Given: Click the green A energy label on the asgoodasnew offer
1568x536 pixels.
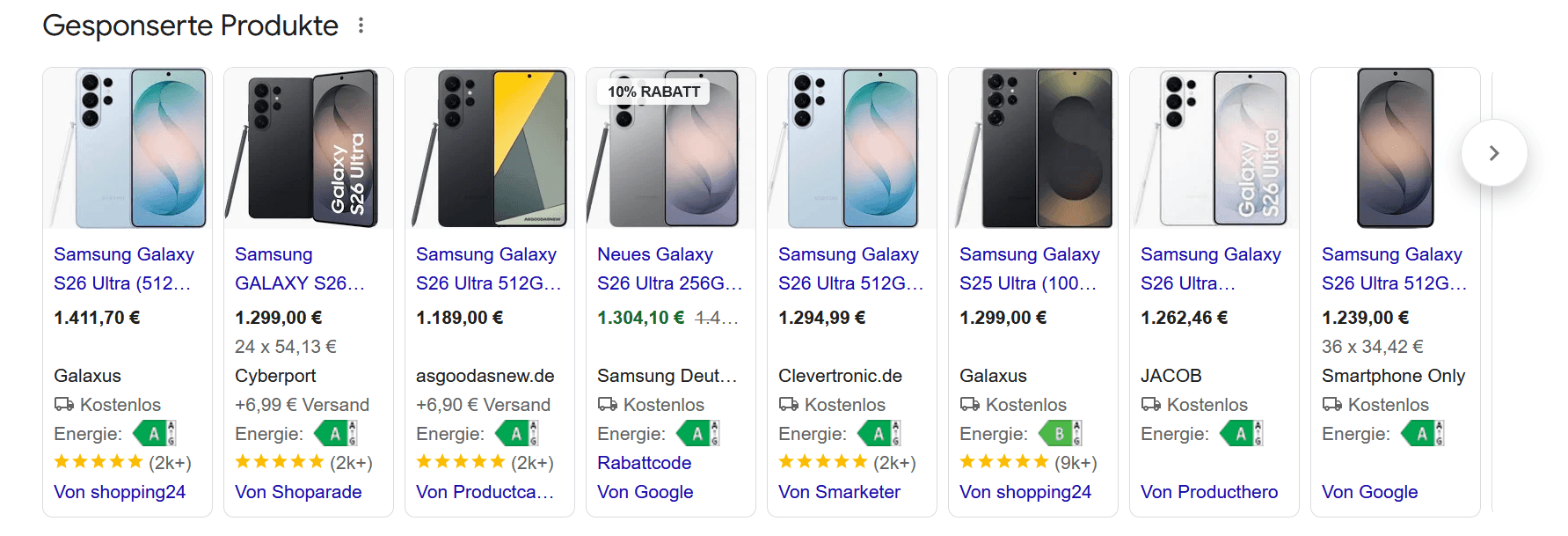Looking at the screenshot, I should 516,433.
